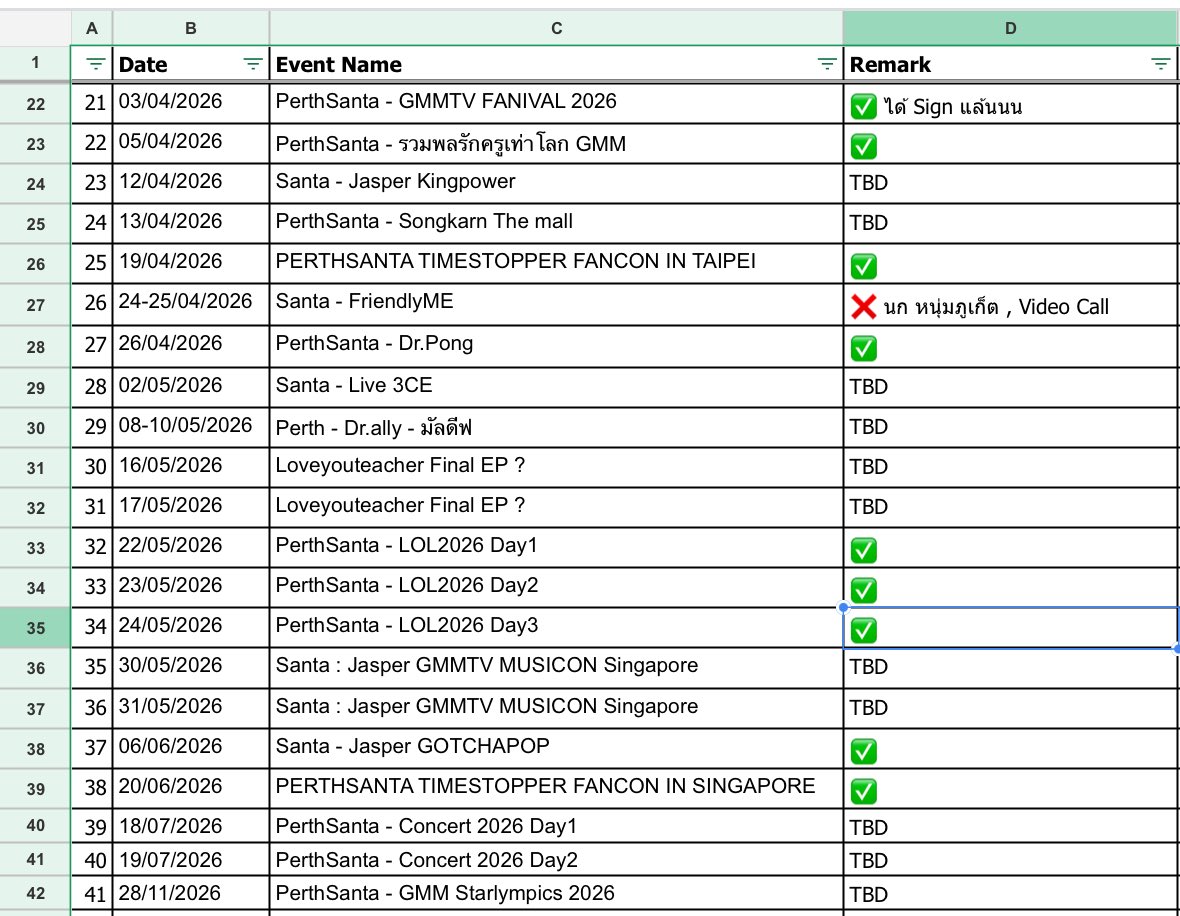The image size is (1180, 916).
Task: Select cell with date 24-25/04/2026
Action: click(191, 304)
